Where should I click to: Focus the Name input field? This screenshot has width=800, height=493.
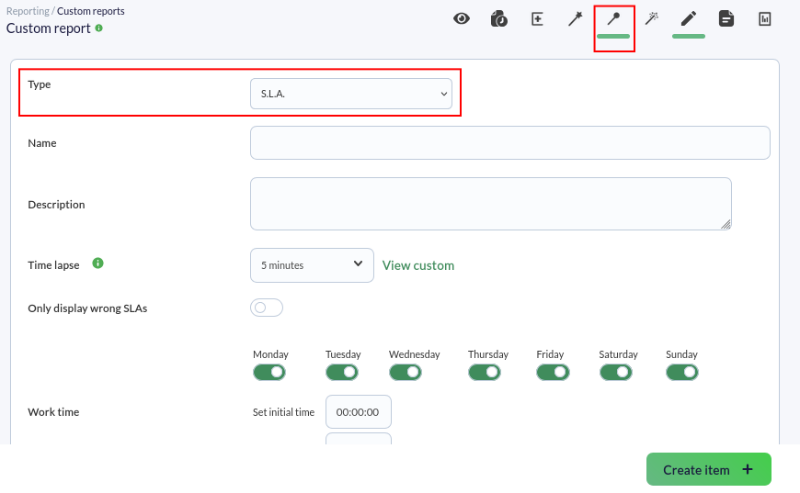[x=510, y=143]
